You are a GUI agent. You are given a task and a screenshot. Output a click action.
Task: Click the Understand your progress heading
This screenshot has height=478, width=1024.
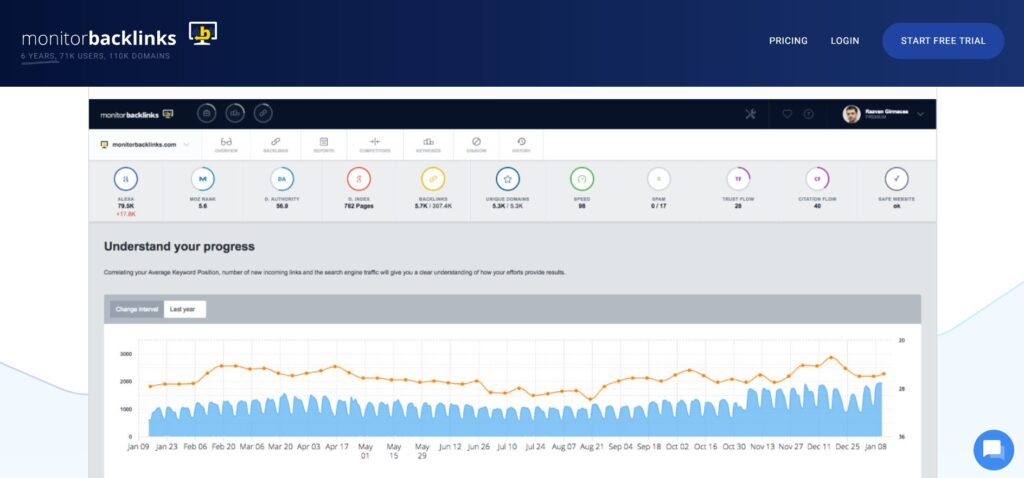(x=179, y=247)
